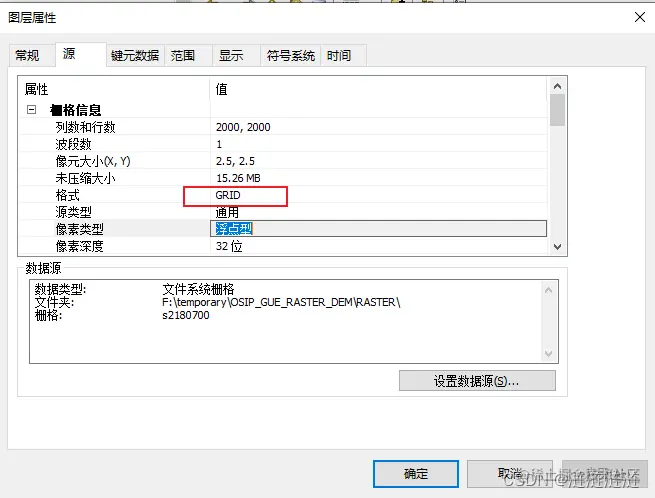Screen dimensions: 655x498
Task: Select the 源 tab
Action: (80, 54)
